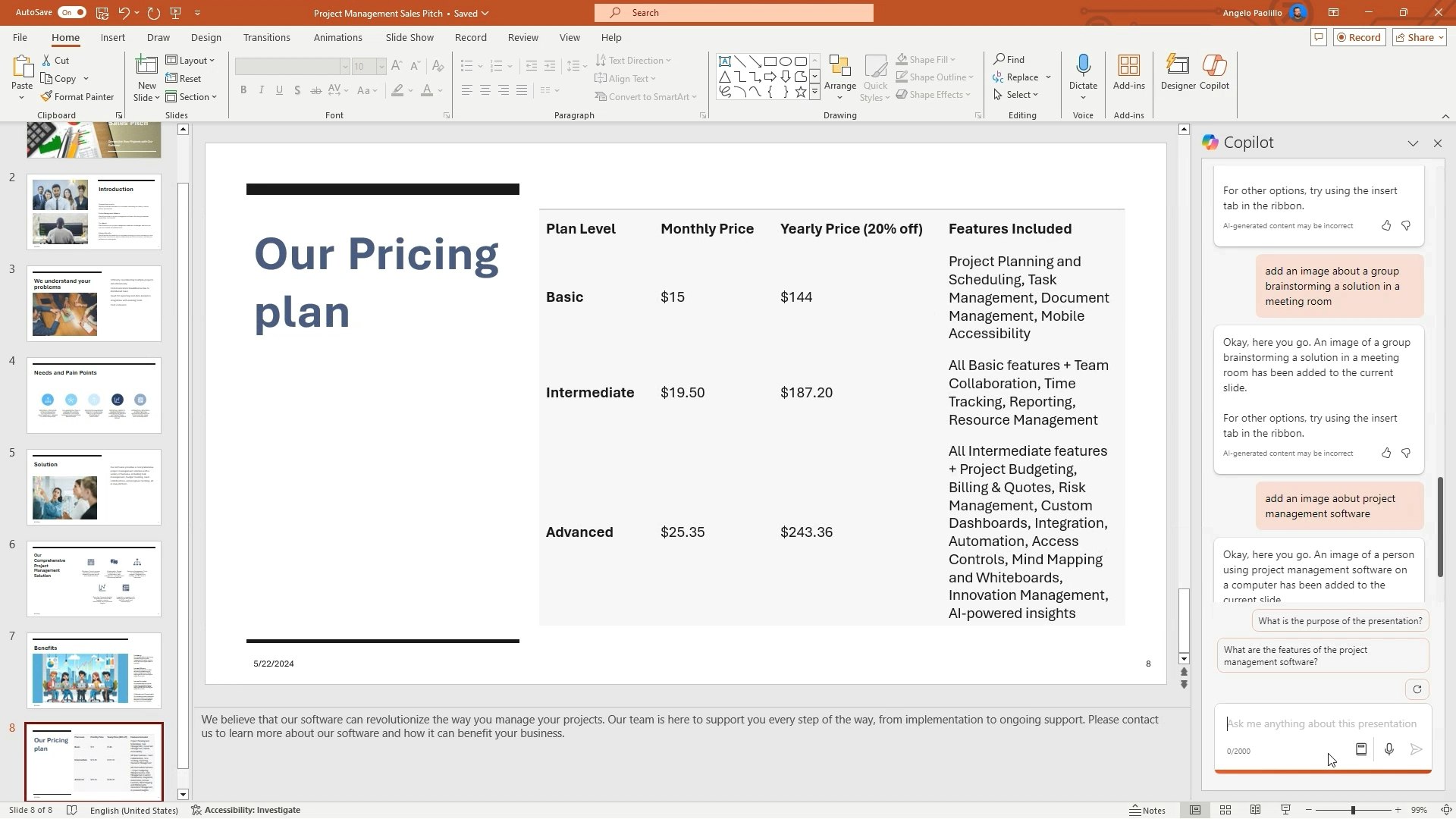The height and width of the screenshot is (819, 1456).
Task: Click microphone icon in Copilot input
Action: 1389,749
